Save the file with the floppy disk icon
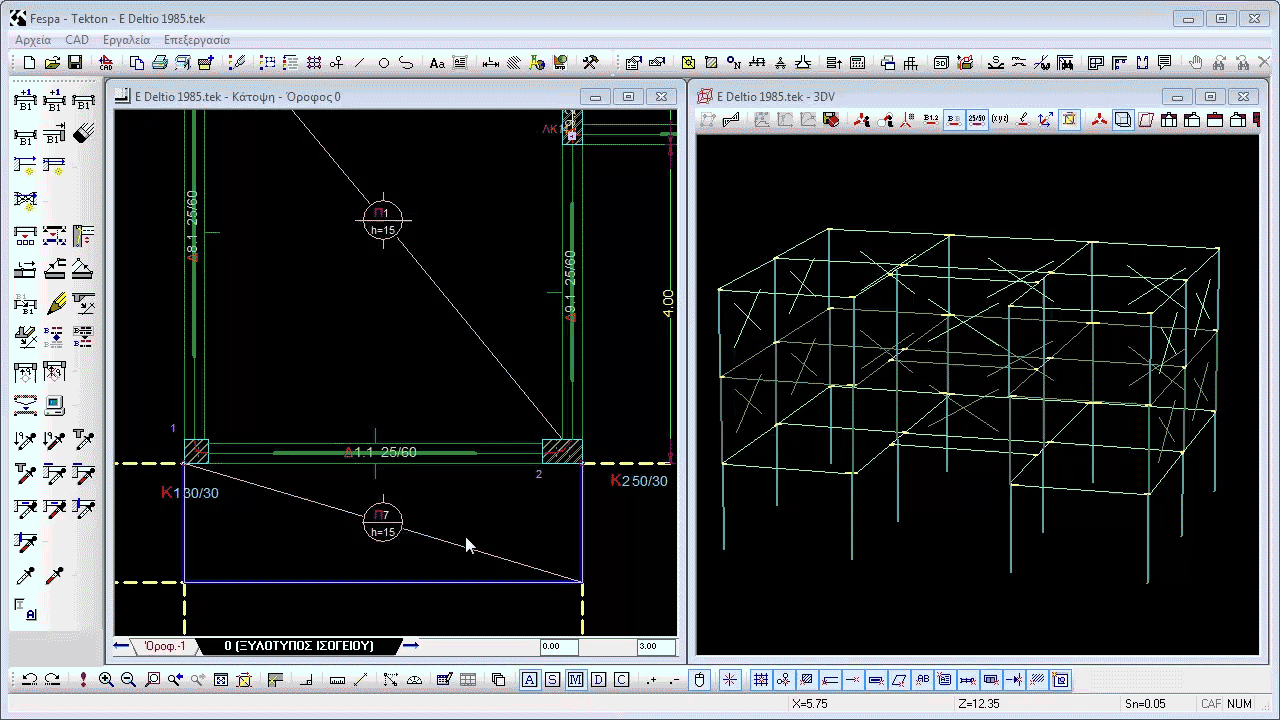This screenshot has height=720, width=1280. pyautogui.click(x=75, y=63)
